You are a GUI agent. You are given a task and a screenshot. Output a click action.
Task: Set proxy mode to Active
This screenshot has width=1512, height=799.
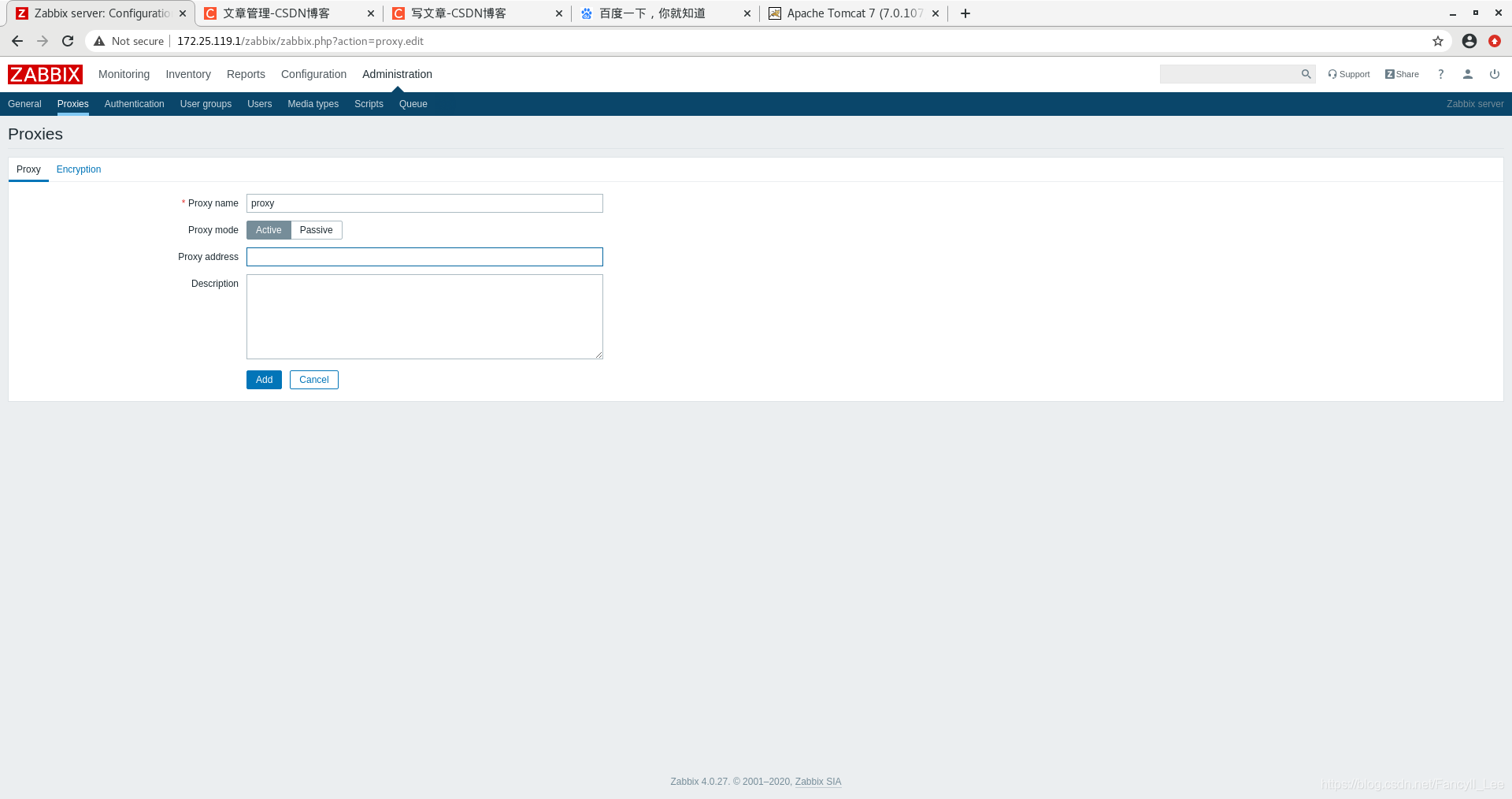pos(269,230)
